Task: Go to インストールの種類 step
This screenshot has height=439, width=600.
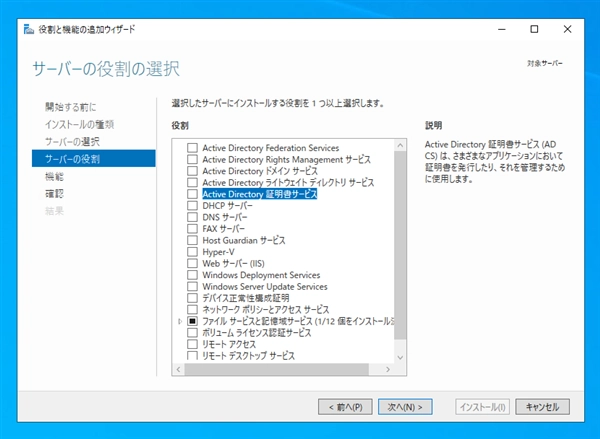Action: coord(79,124)
